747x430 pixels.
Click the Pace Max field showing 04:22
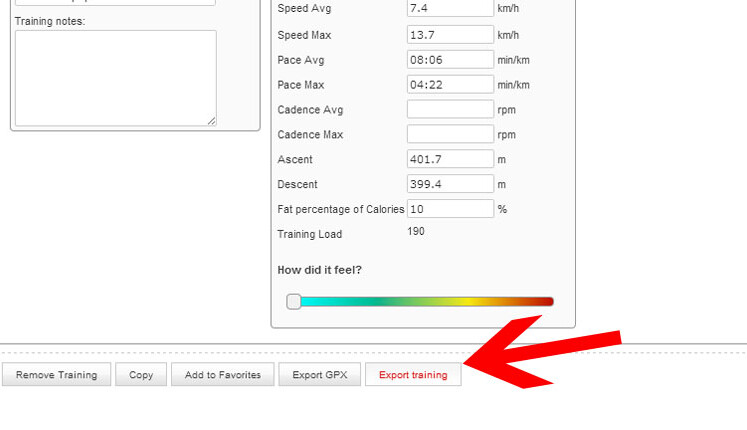point(450,85)
